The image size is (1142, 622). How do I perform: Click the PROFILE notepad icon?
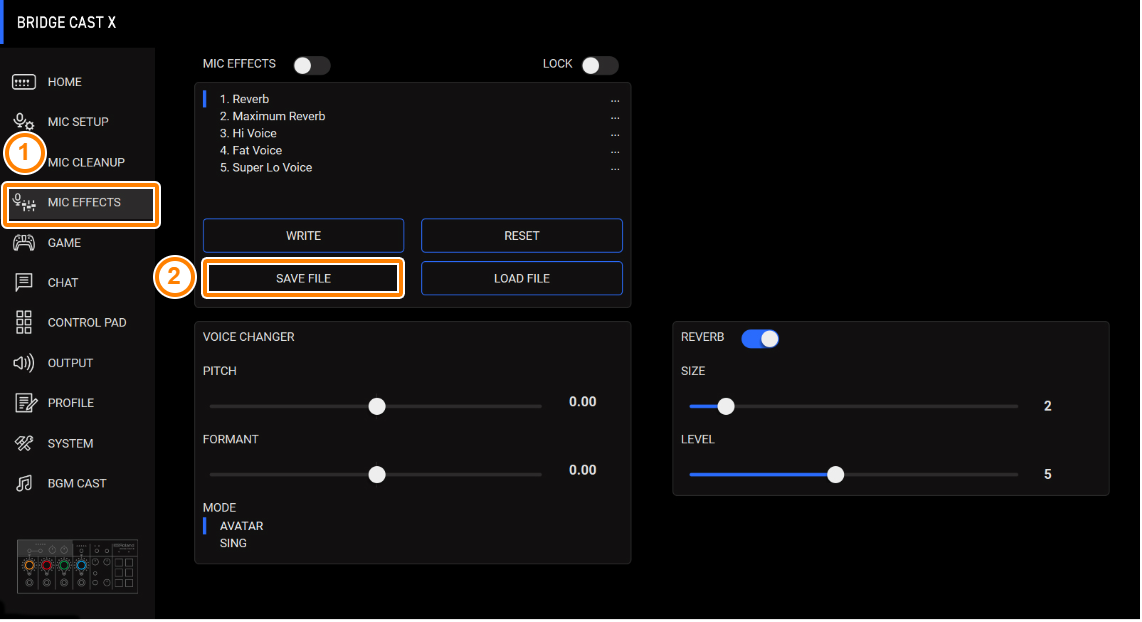coord(25,403)
